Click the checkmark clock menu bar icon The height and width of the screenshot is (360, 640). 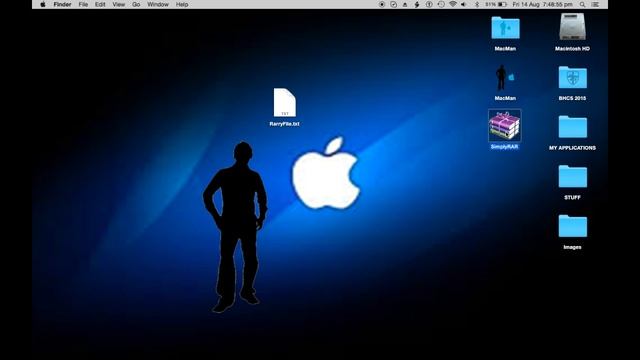point(393,4)
